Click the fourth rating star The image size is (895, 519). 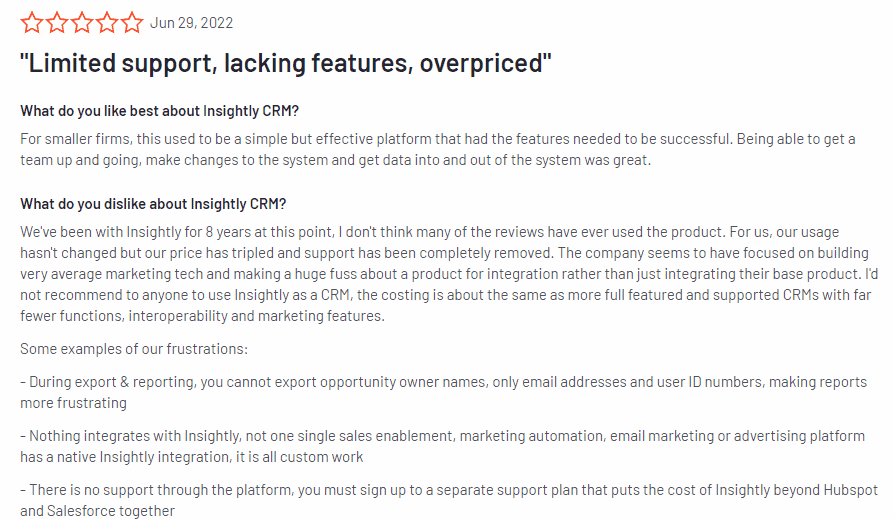pos(107,22)
